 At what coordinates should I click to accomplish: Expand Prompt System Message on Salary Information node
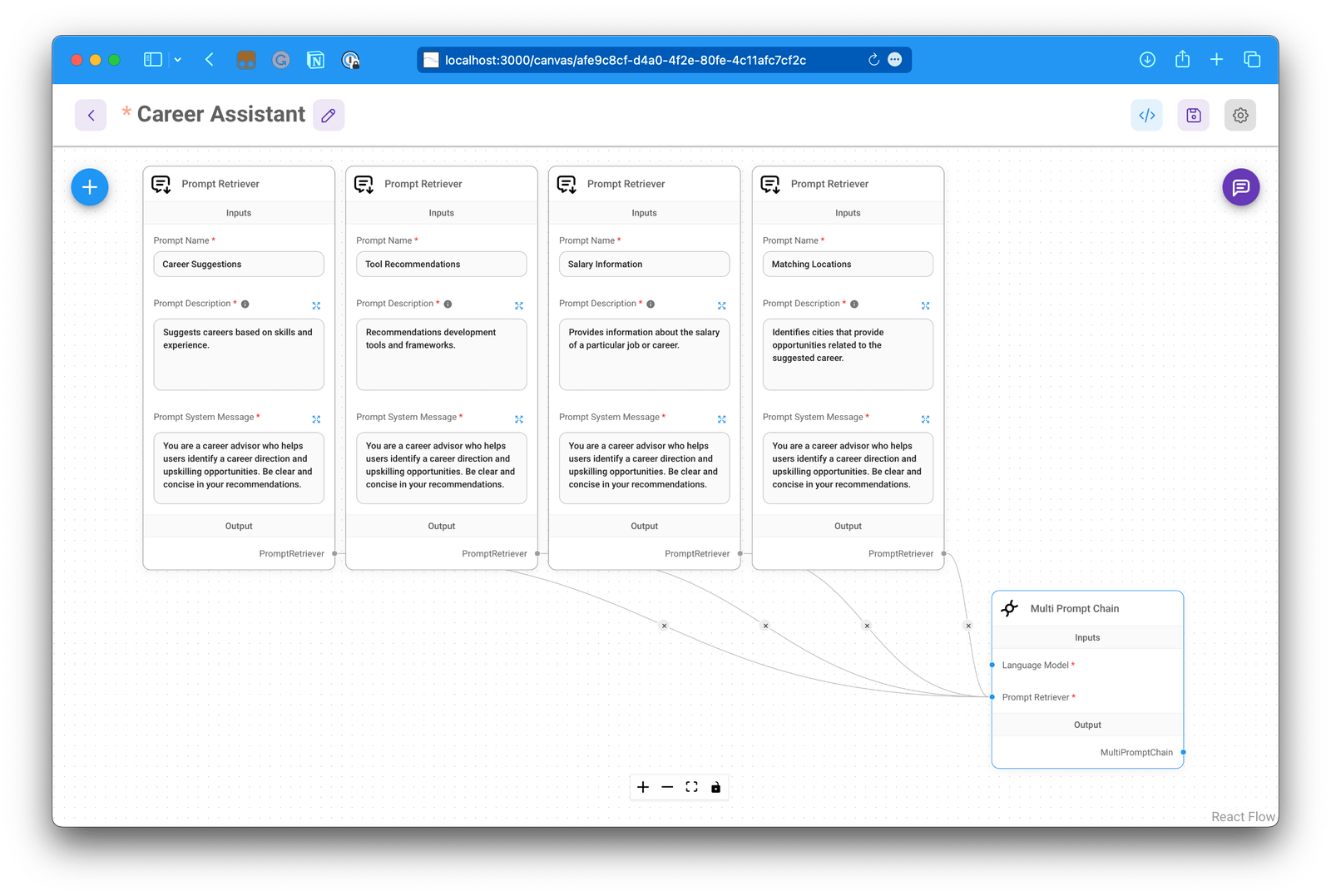[x=722, y=418]
